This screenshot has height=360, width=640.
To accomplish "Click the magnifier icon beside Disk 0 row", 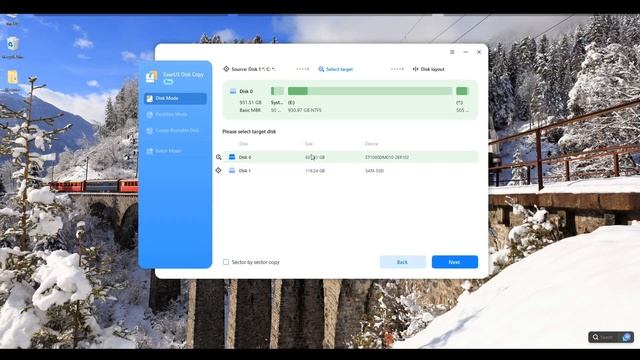I will [x=219, y=157].
